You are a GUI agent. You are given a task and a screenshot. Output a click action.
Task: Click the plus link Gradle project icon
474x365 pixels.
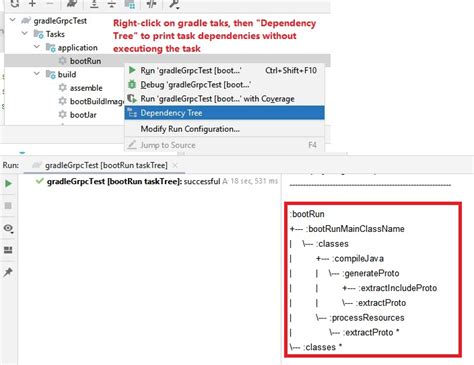click(x=32, y=3)
